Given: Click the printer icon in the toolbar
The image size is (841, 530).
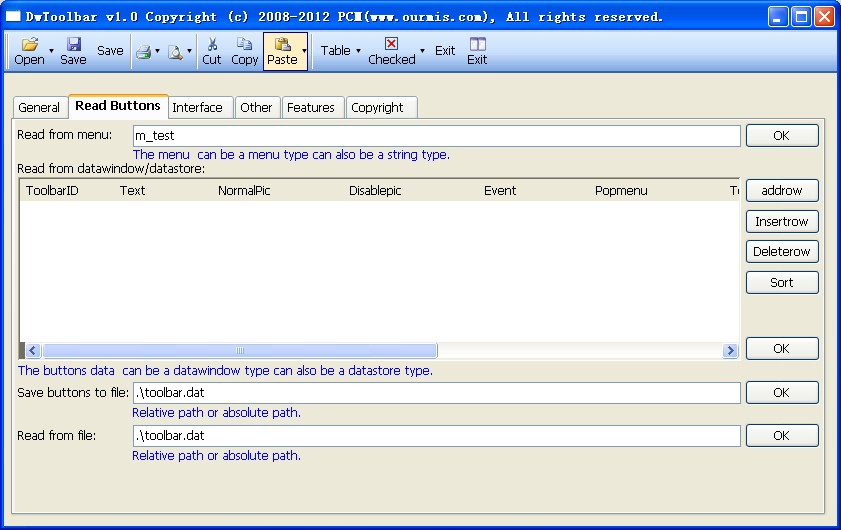Looking at the screenshot, I should pyautogui.click(x=143, y=52).
